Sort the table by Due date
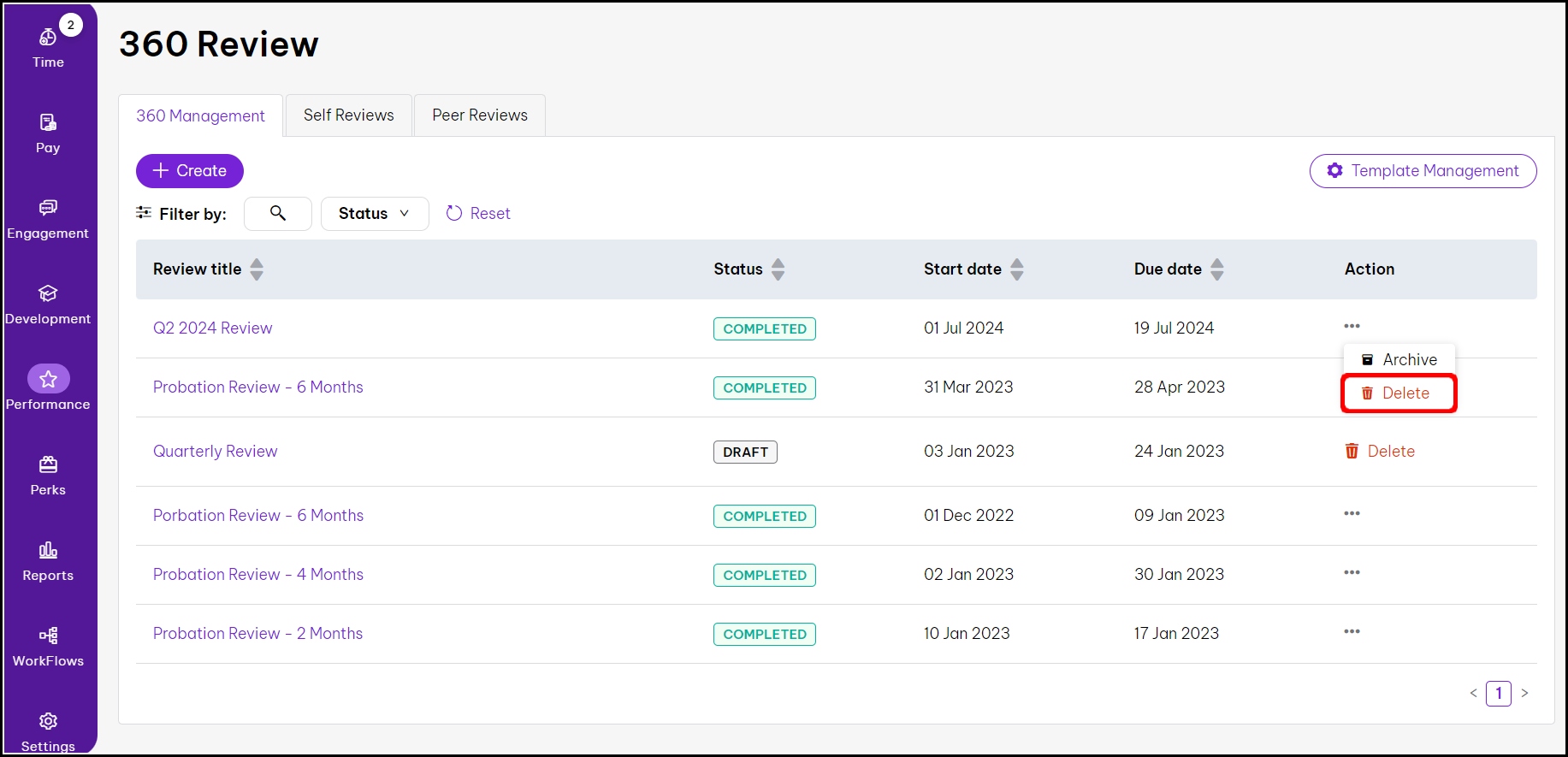1568x757 pixels. (1216, 269)
